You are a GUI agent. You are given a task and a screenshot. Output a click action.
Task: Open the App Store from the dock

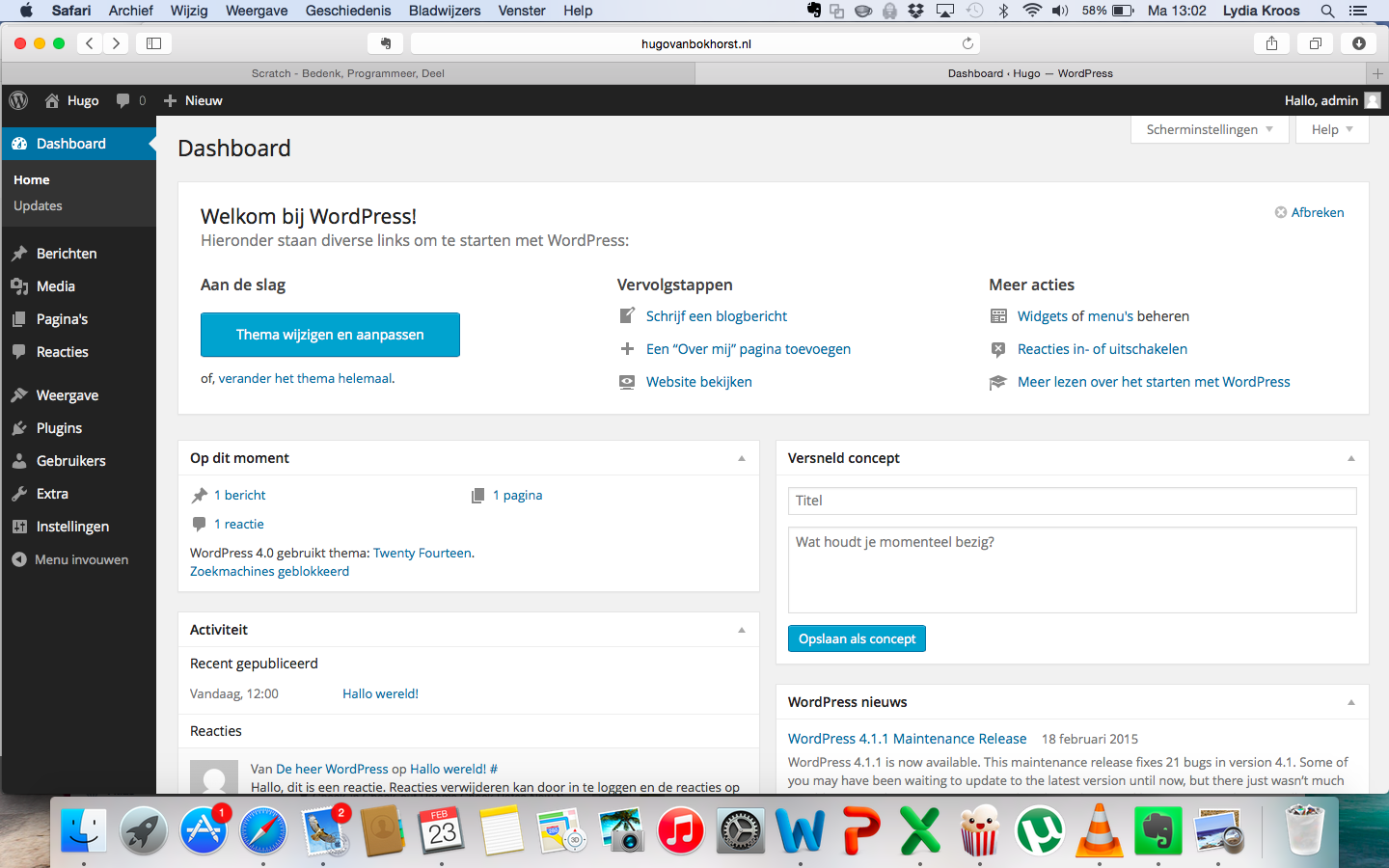tap(204, 830)
